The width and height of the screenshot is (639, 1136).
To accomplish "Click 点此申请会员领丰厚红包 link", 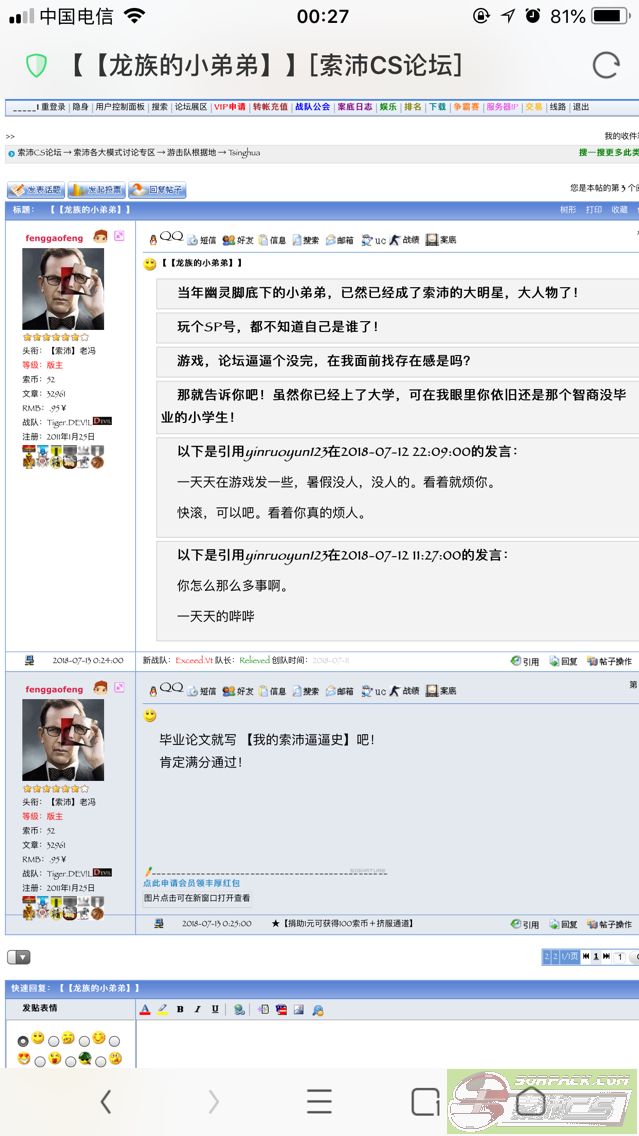I will tap(191, 883).
